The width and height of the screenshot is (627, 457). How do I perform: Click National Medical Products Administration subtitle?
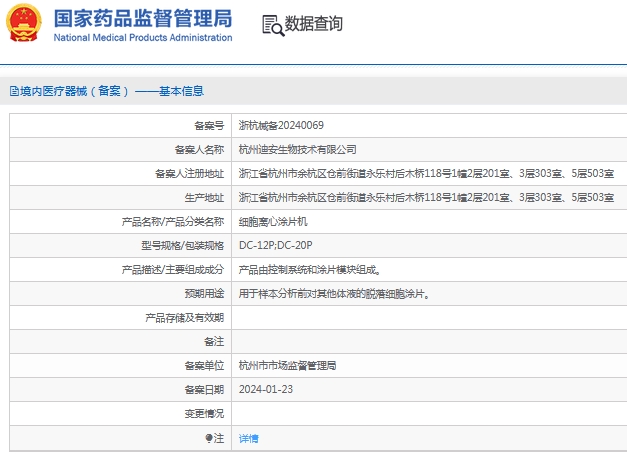(x=143, y=38)
